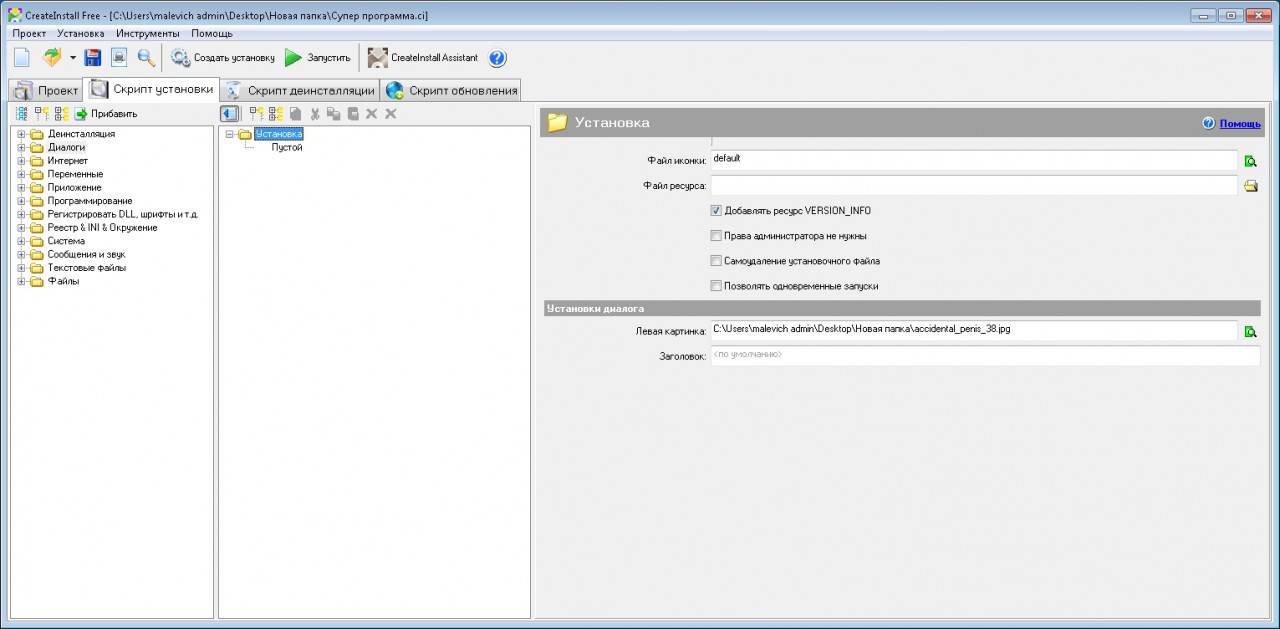
Task: Open the Проект menu
Action: coord(30,33)
